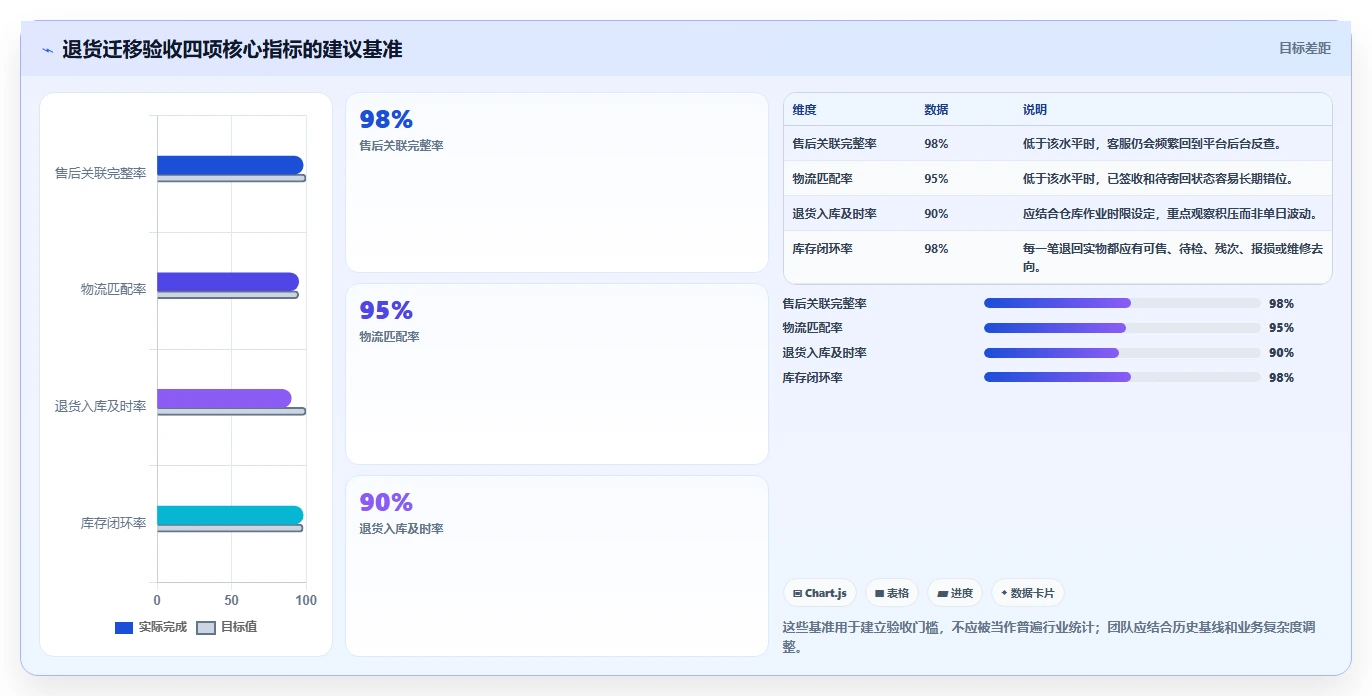Screen dimensions: 1372x696
Task: Click the indigo 物流匹配率 actual bar in chart
Action: (228, 282)
